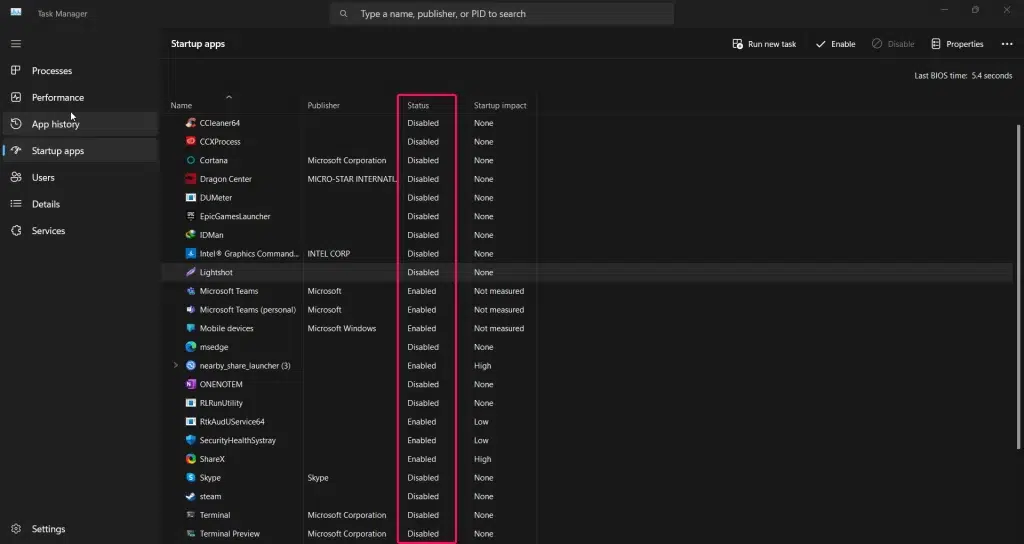This screenshot has height=544, width=1024.
Task: Open Settings in the sidebar
Action: 80,529
